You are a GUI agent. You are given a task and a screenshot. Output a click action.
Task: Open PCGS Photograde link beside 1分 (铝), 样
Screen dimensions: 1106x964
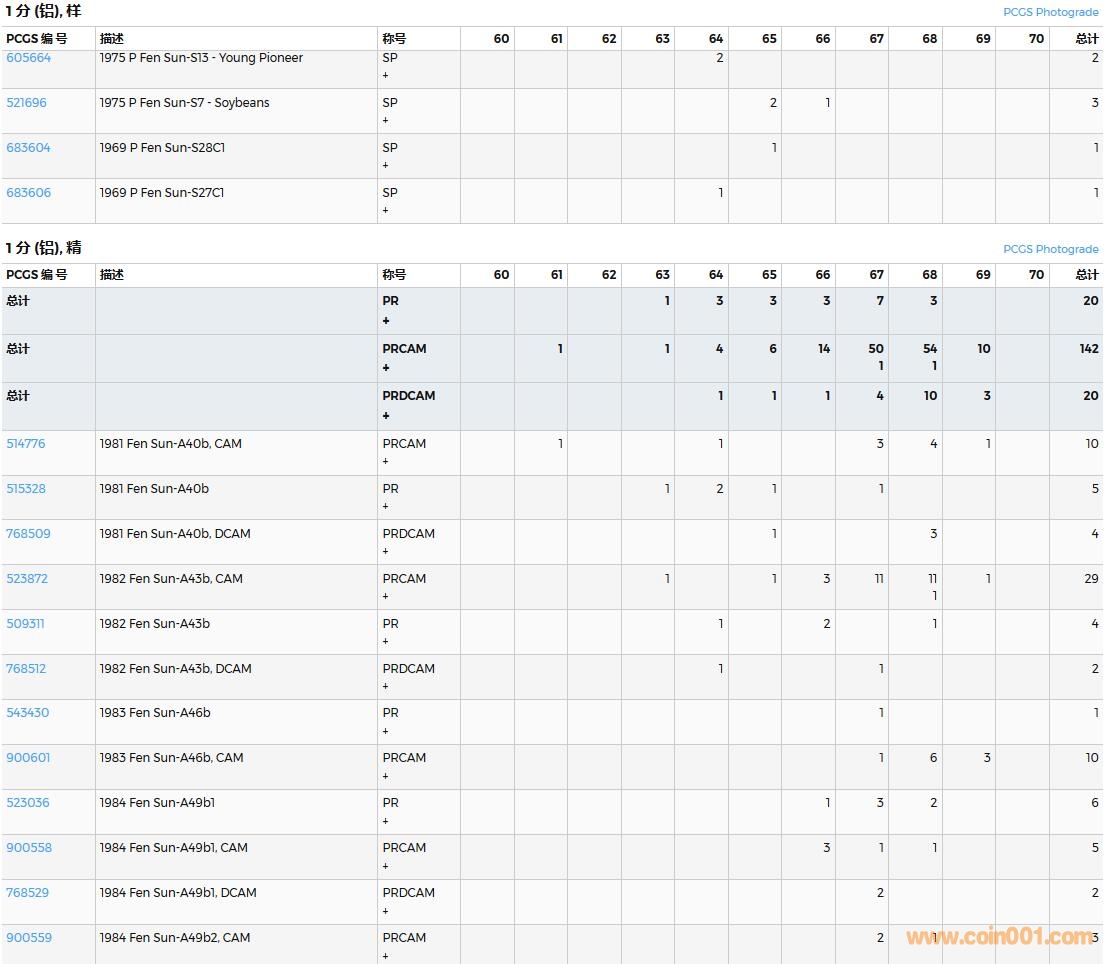coord(1050,12)
